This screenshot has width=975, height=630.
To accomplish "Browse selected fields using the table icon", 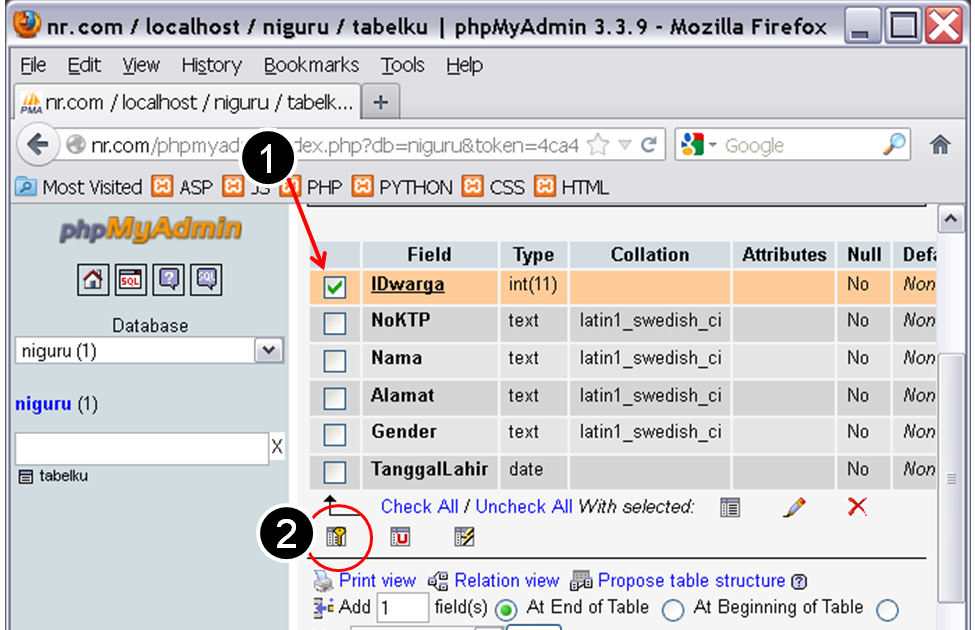I will 729,507.
